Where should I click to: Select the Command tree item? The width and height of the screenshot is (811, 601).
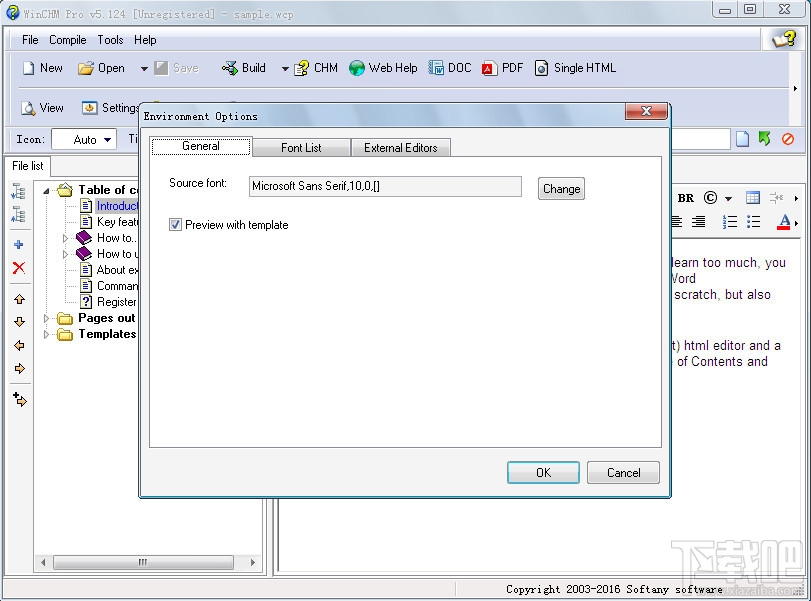[x=117, y=286]
